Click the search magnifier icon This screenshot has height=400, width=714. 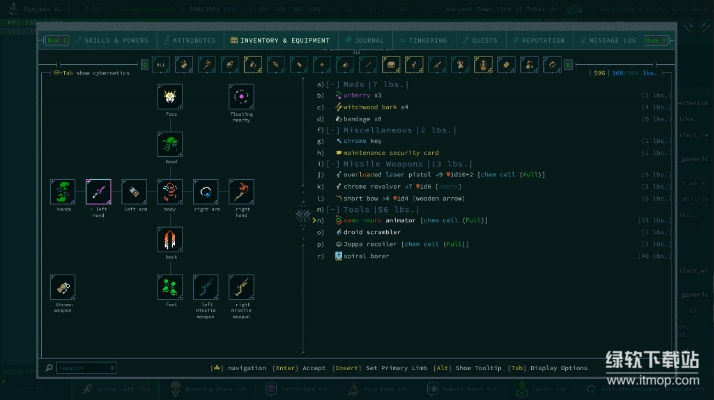tap(49, 368)
